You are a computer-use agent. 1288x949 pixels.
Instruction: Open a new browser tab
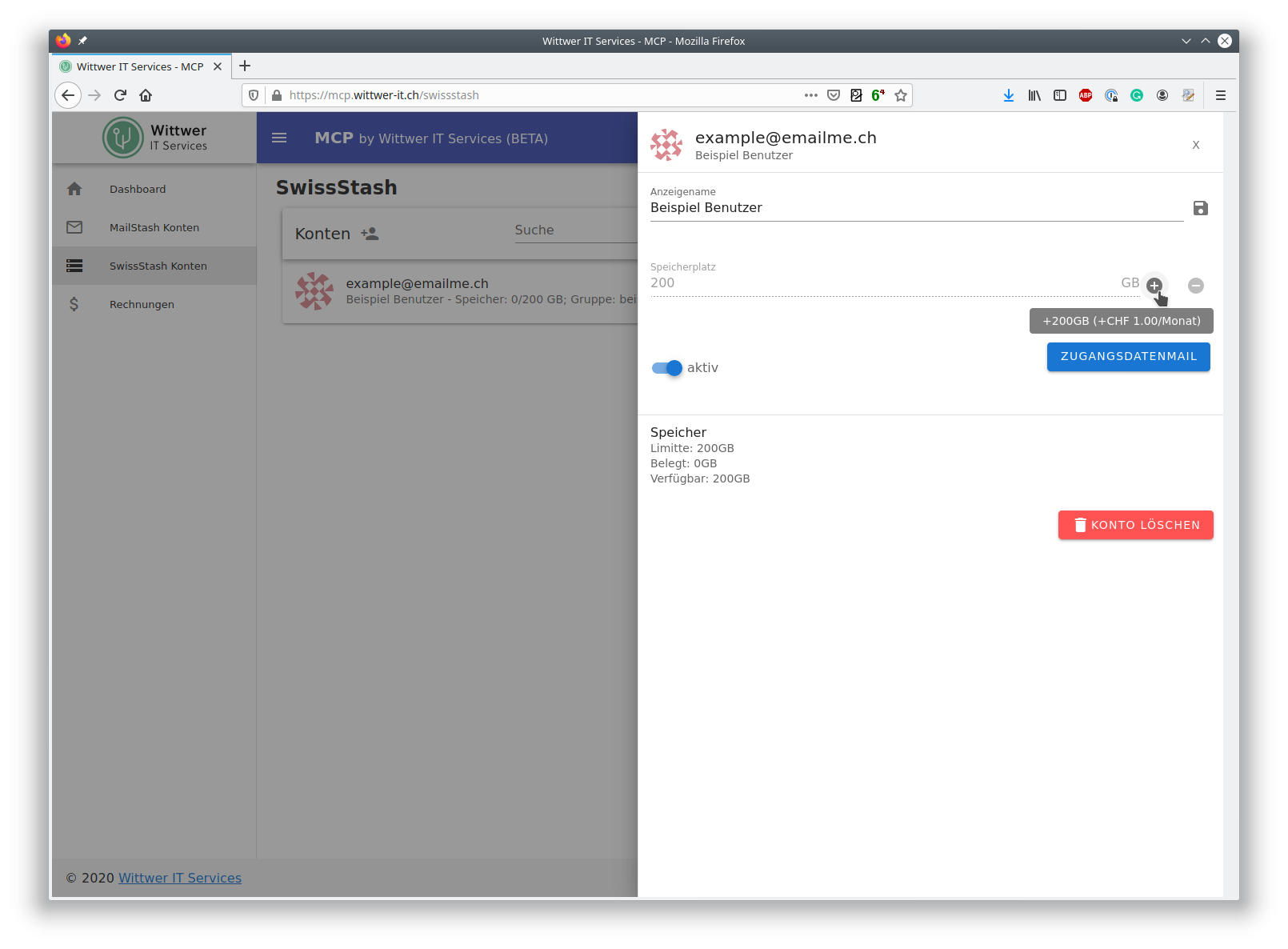(245, 66)
